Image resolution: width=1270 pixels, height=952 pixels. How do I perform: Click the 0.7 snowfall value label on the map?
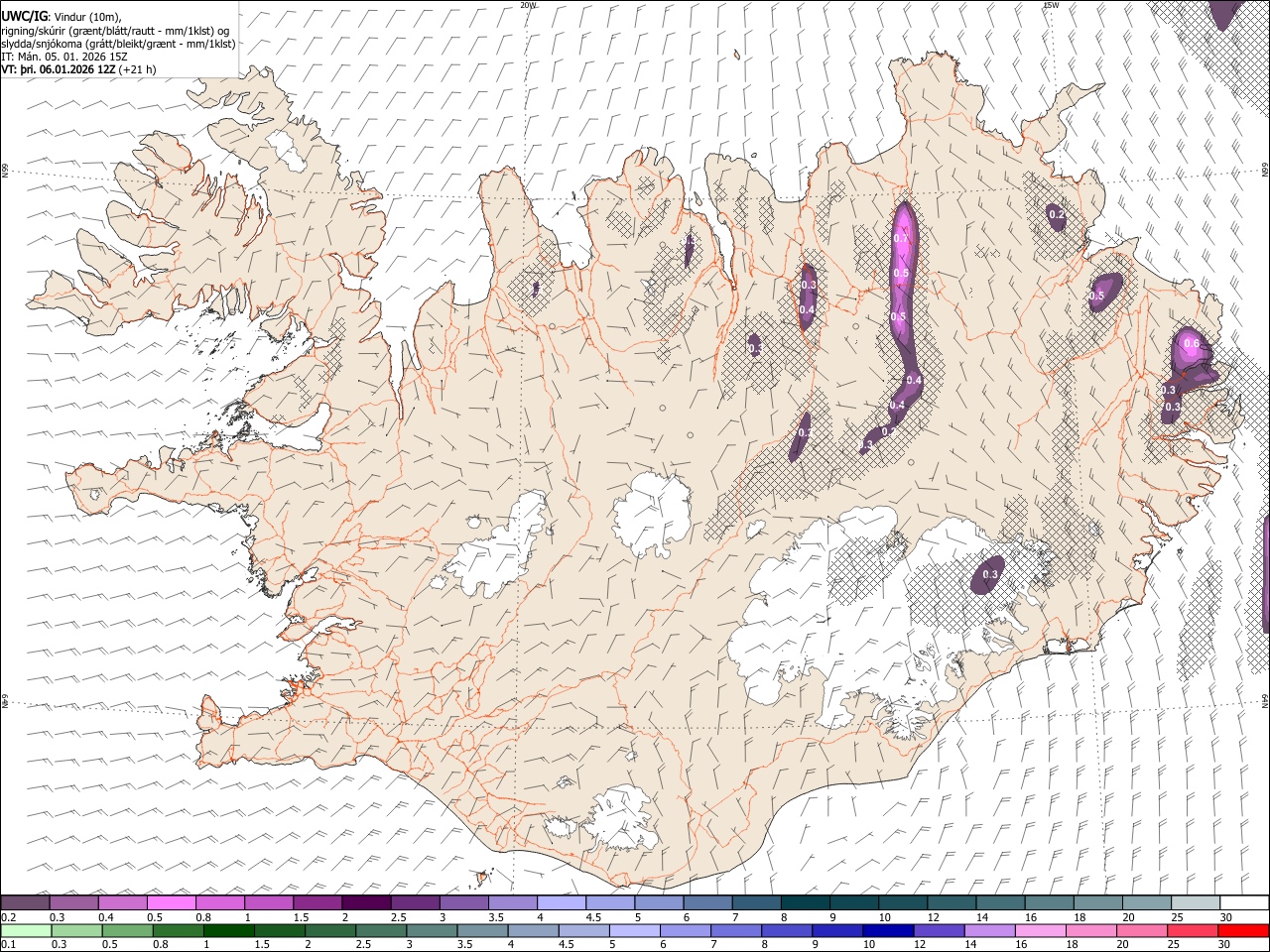pyautogui.click(x=901, y=238)
